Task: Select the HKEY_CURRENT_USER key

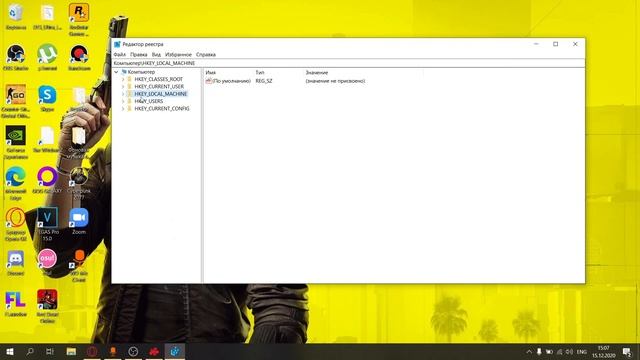Action: click(159, 87)
